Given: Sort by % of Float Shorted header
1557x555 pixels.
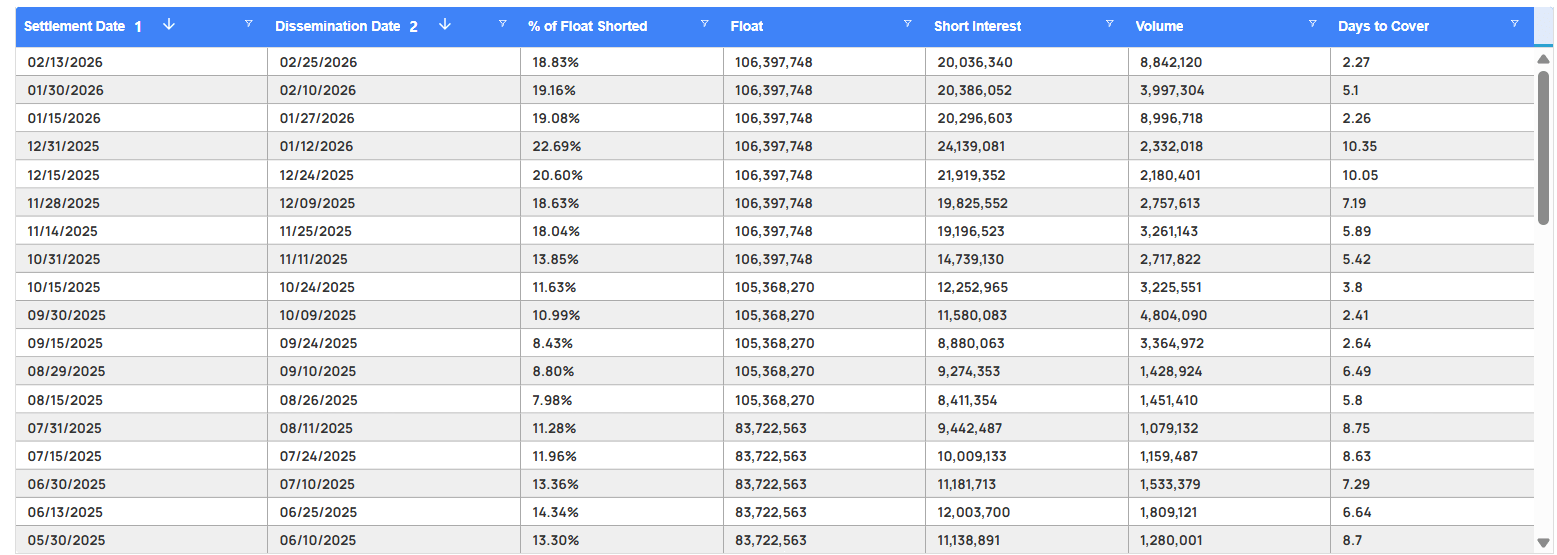Looking at the screenshot, I should pyautogui.click(x=588, y=26).
